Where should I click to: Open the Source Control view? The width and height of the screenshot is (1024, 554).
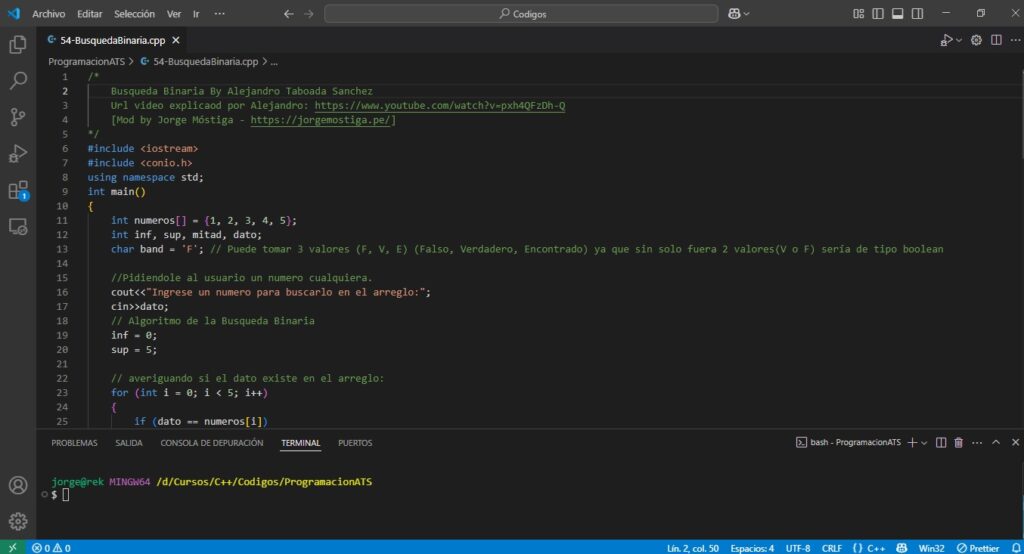[x=18, y=117]
